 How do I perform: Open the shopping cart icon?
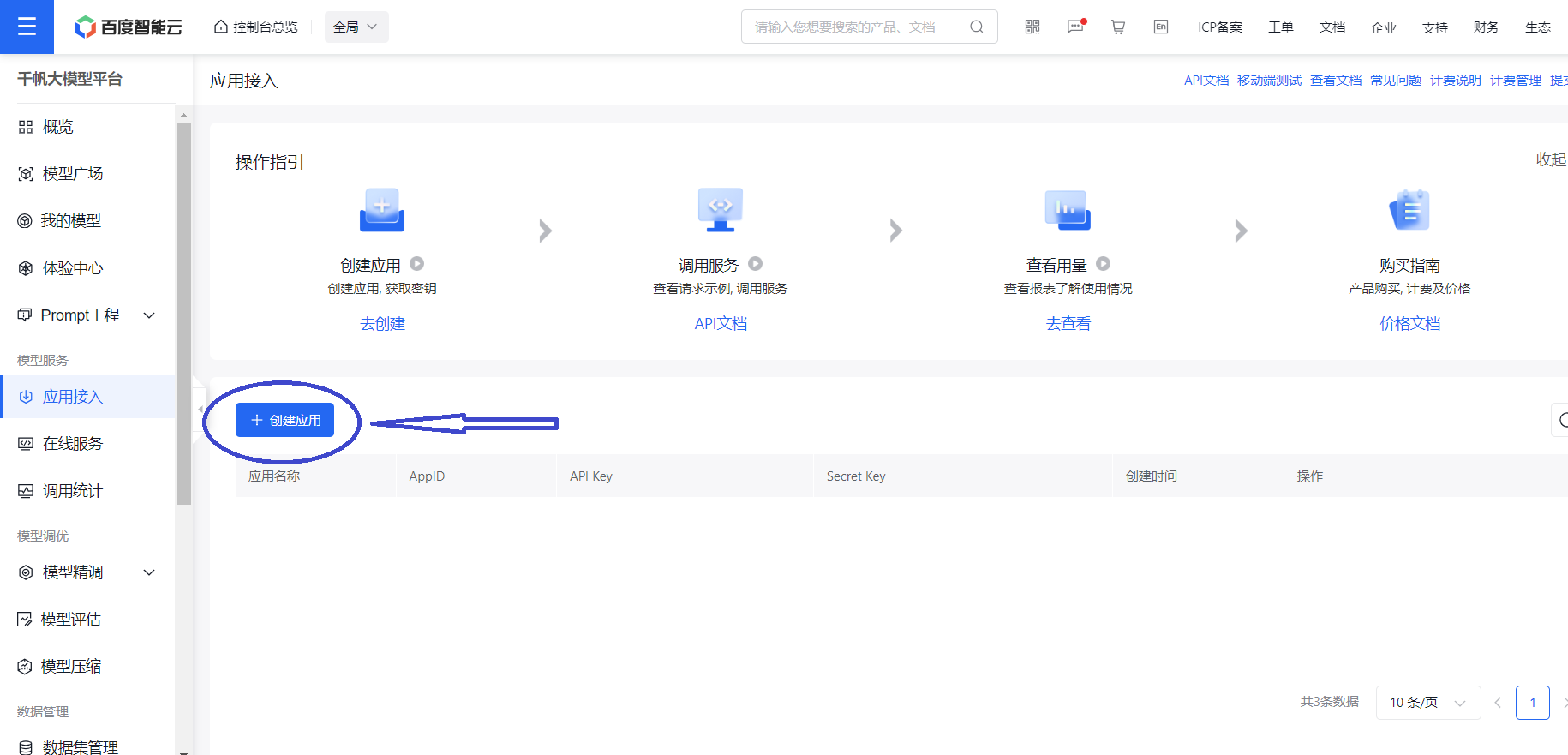coord(1118,27)
